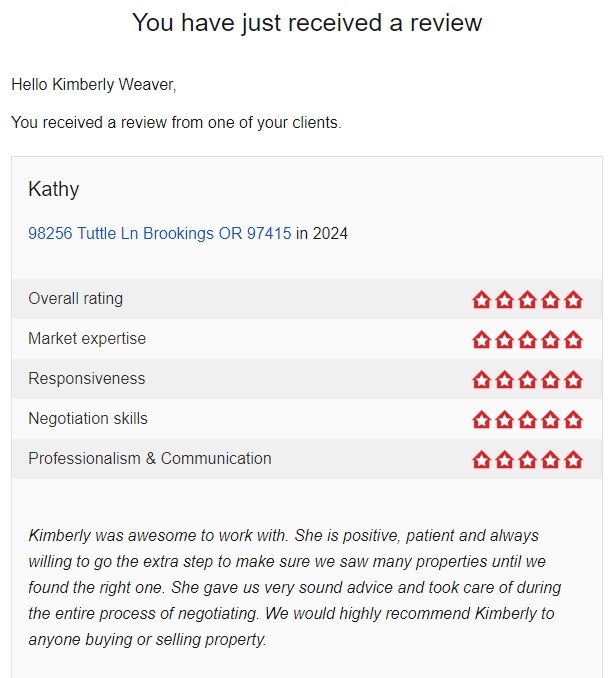This screenshot has height=678, width=613.
Task: Click the Professionalism & Communication label
Action: (x=150, y=458)
